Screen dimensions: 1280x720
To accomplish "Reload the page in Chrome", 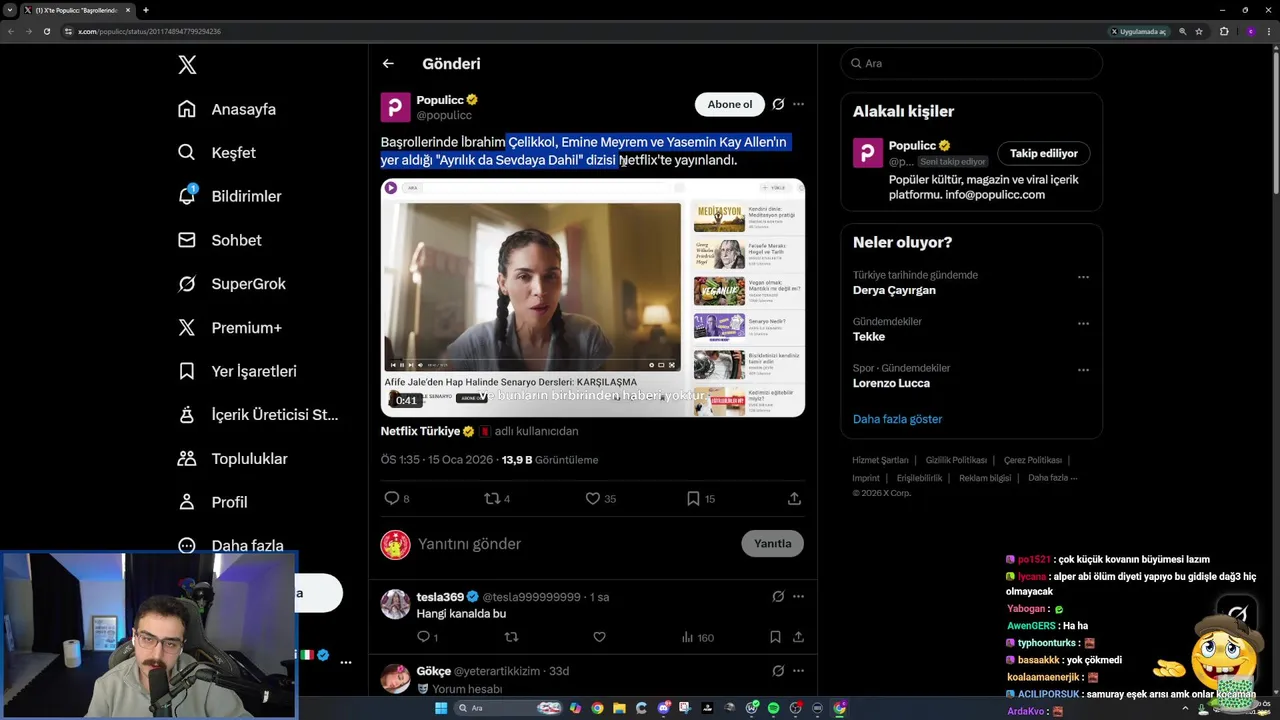I will pyautogui.click(x=47, y=31).
